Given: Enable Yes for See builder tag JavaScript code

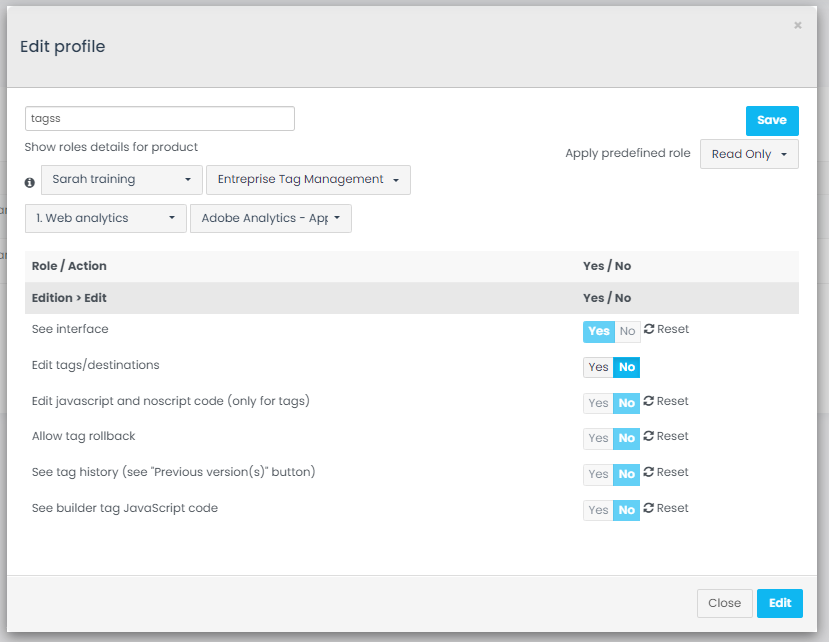Looking at the screenshot, I should click(598, 511).
